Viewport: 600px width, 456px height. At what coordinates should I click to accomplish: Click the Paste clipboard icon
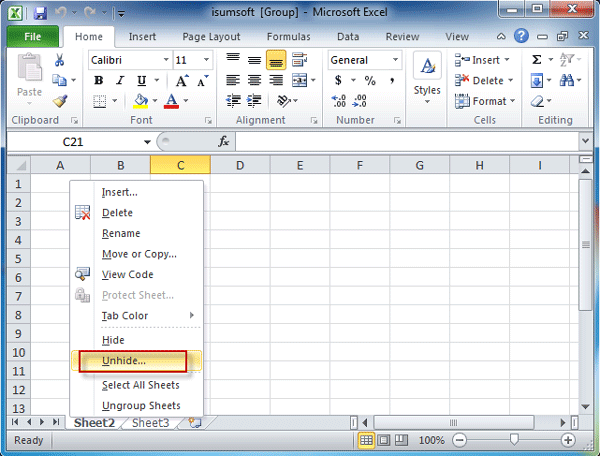[29, 67]
